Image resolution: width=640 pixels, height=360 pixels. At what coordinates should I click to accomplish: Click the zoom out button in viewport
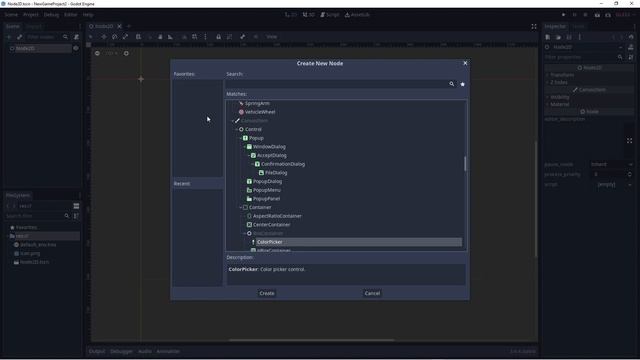coord(97,53)
